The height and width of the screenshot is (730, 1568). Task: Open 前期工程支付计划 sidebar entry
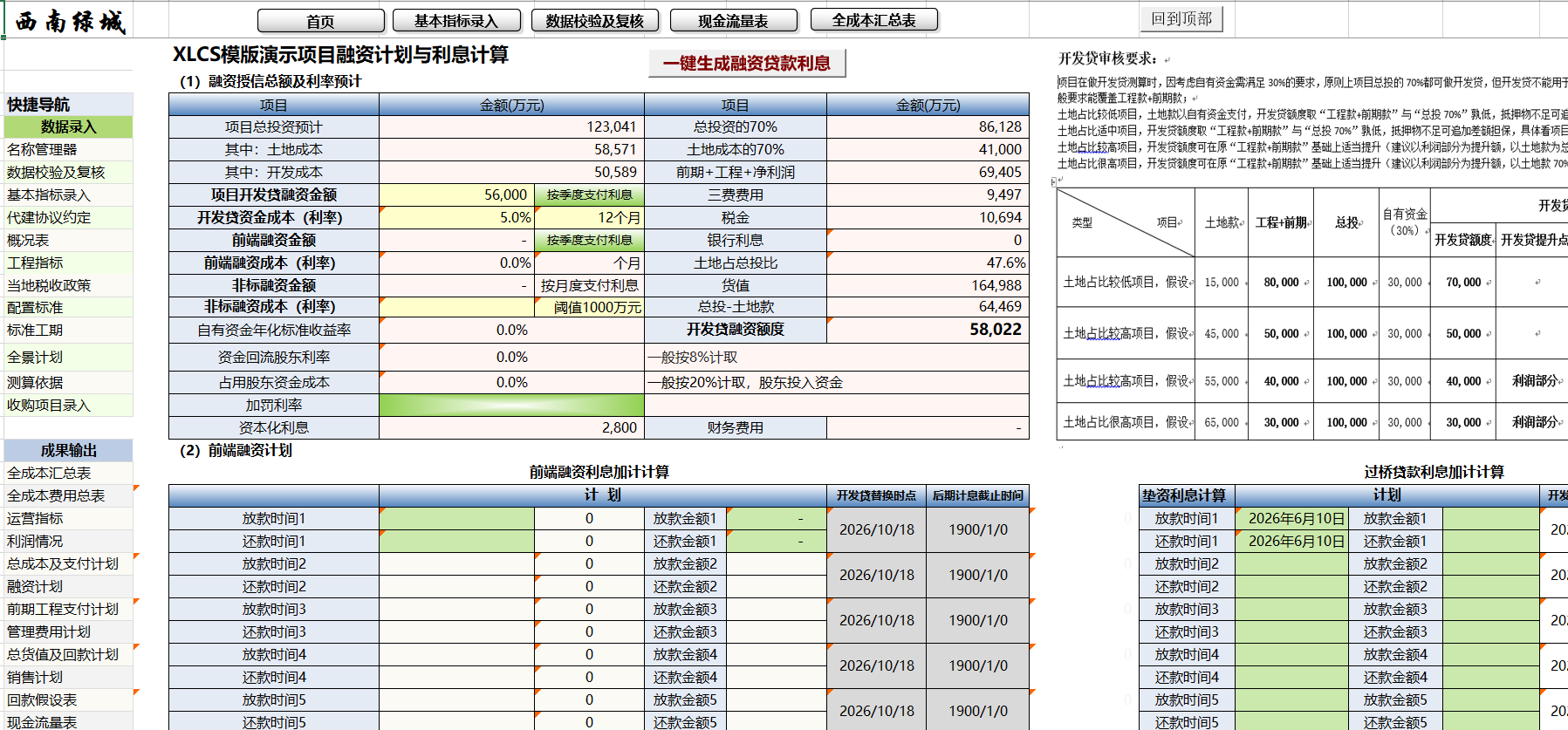pos(68,609)
